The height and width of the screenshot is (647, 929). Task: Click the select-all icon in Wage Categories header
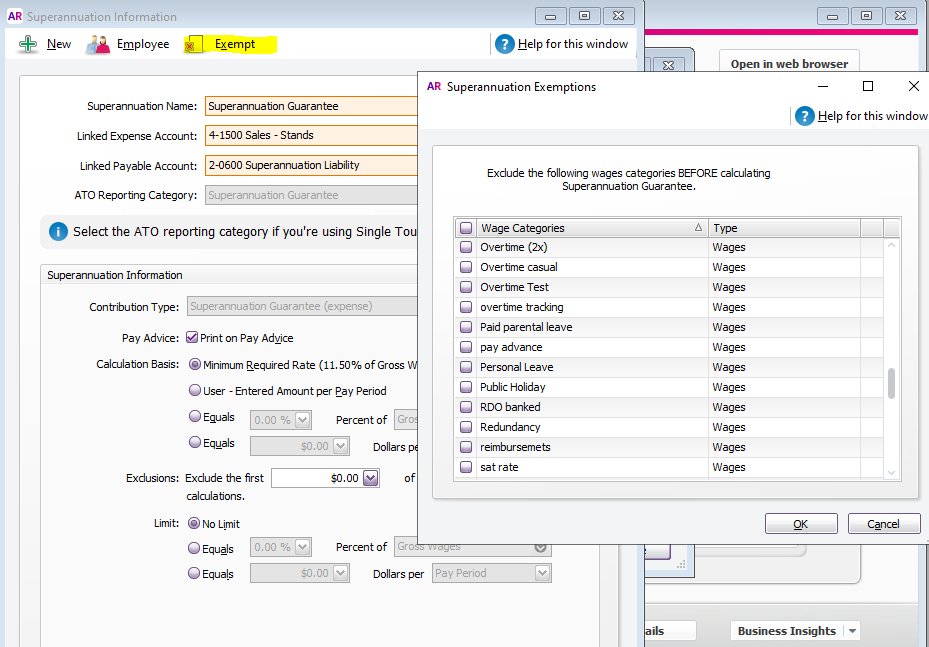click(x=466, y=228)
